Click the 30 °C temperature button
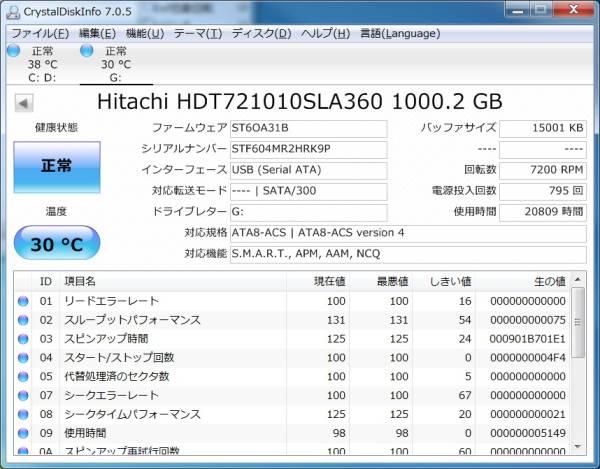Image resolution: width=600 pixels, height=469 pixels. click(57, 243)
